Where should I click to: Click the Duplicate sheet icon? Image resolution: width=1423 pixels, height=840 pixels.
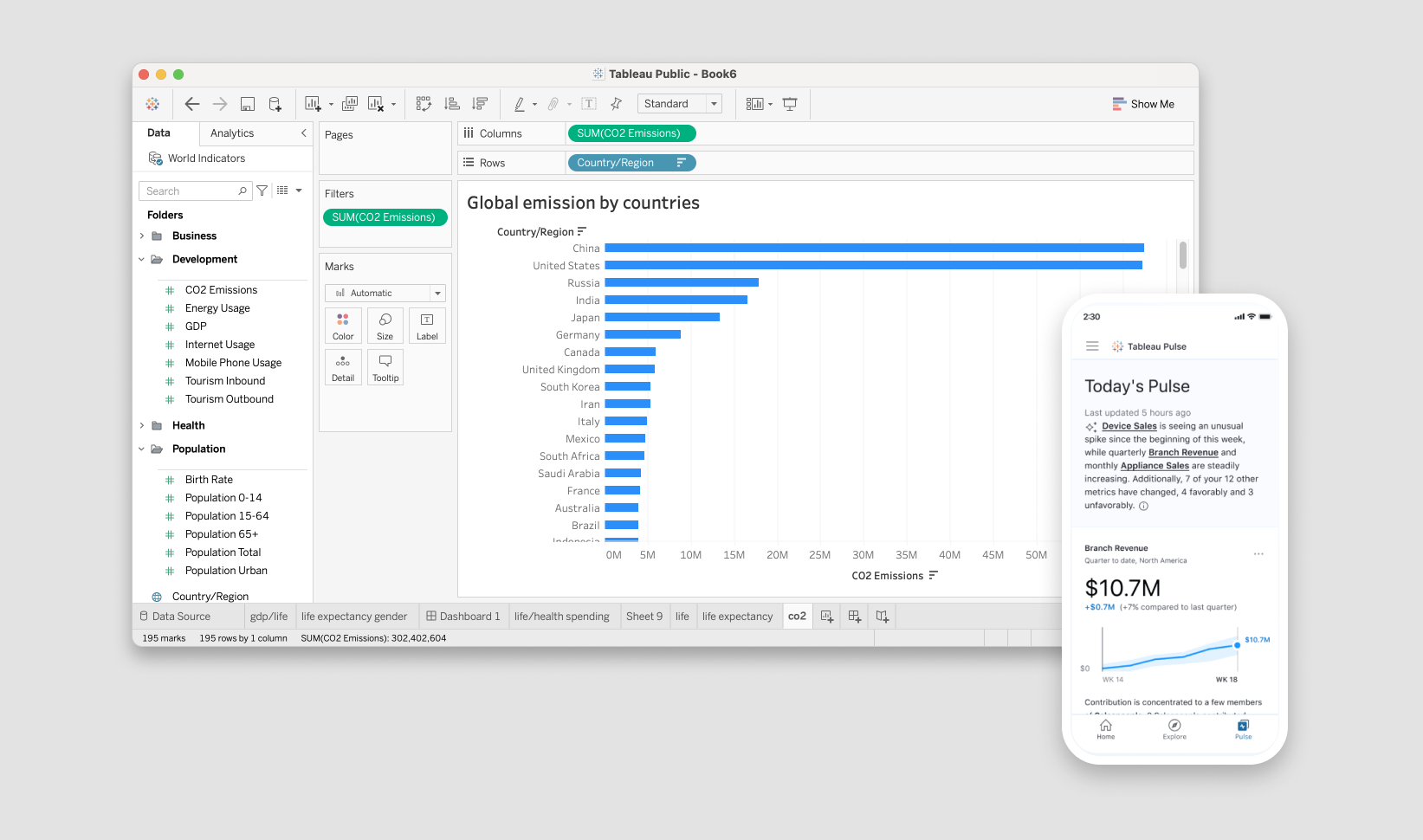[350, 104]
